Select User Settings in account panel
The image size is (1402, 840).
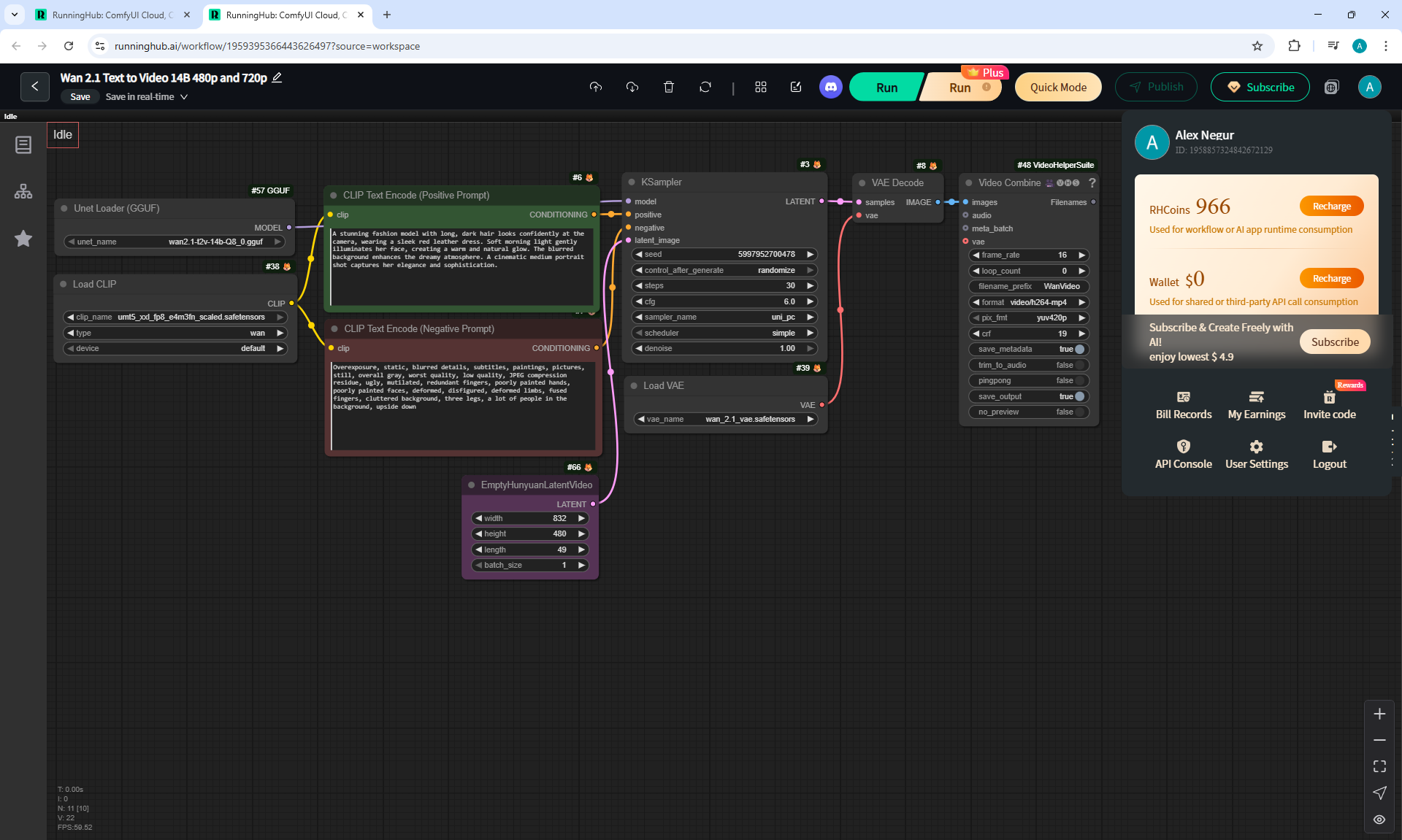pyautogui.click(x=1256, y=455)
